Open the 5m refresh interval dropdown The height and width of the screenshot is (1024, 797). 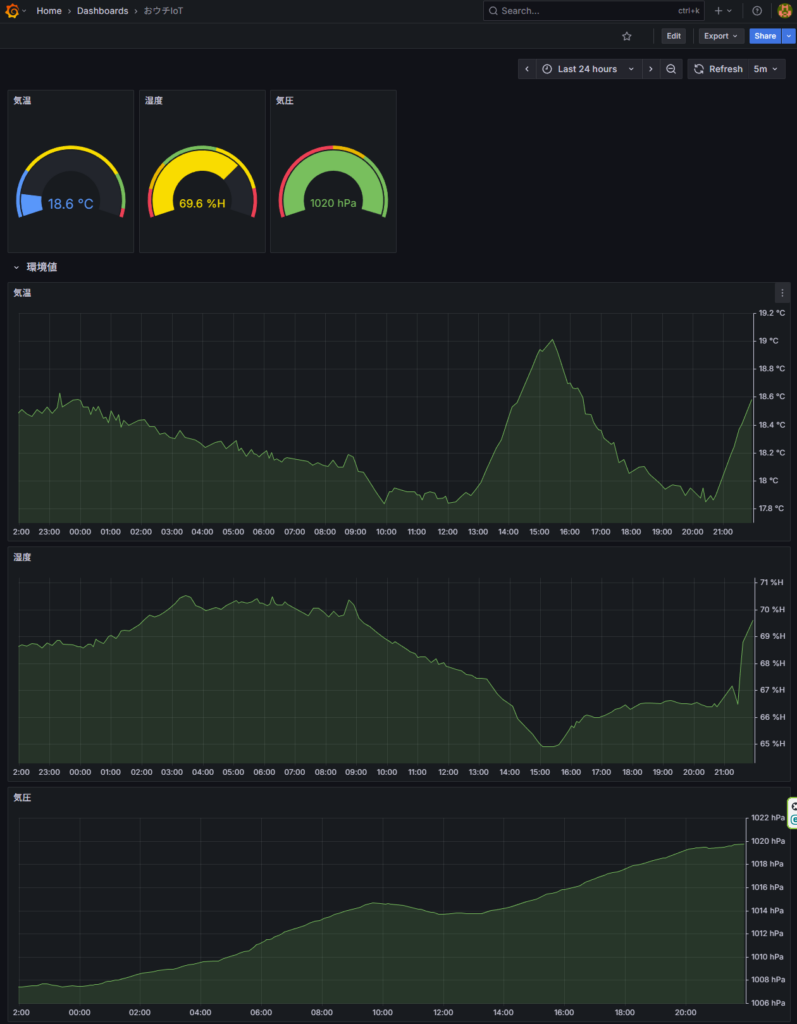pyautogui.click(x=766, y=69)
